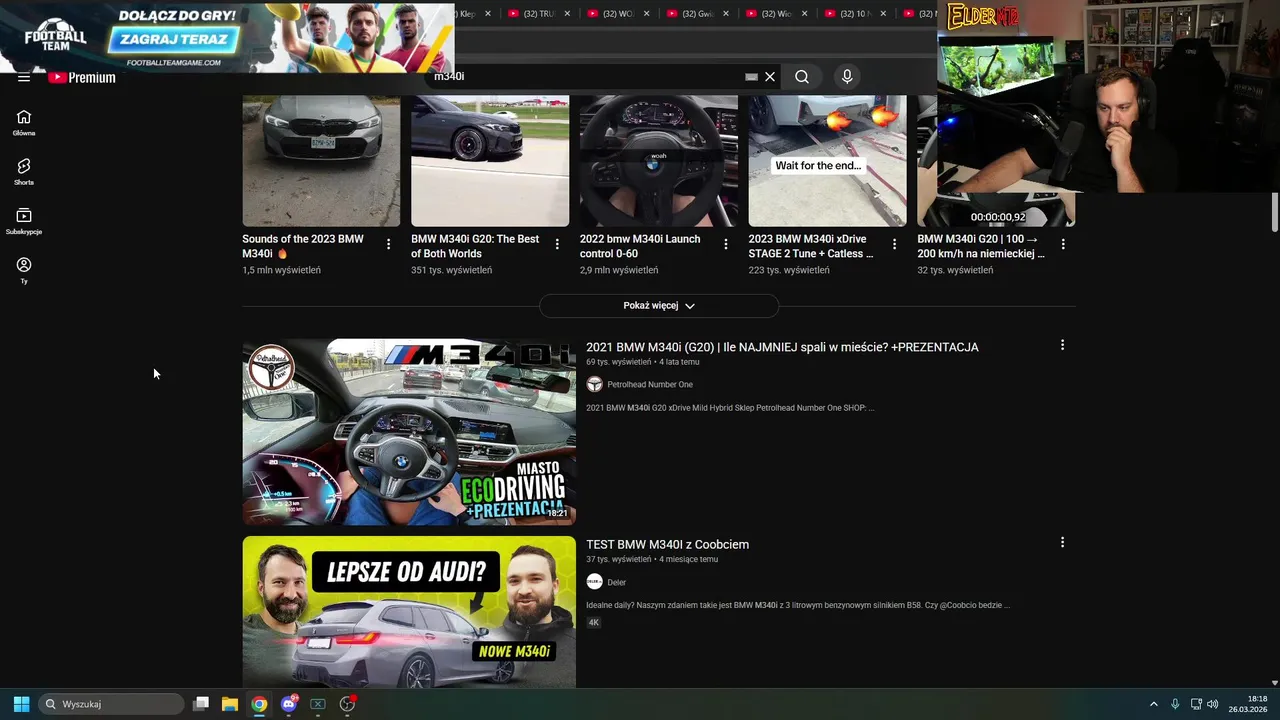This screenshot has height=720, width=1280.
Task: Open Google Chrome from taskbar
Action: point(259,704)
